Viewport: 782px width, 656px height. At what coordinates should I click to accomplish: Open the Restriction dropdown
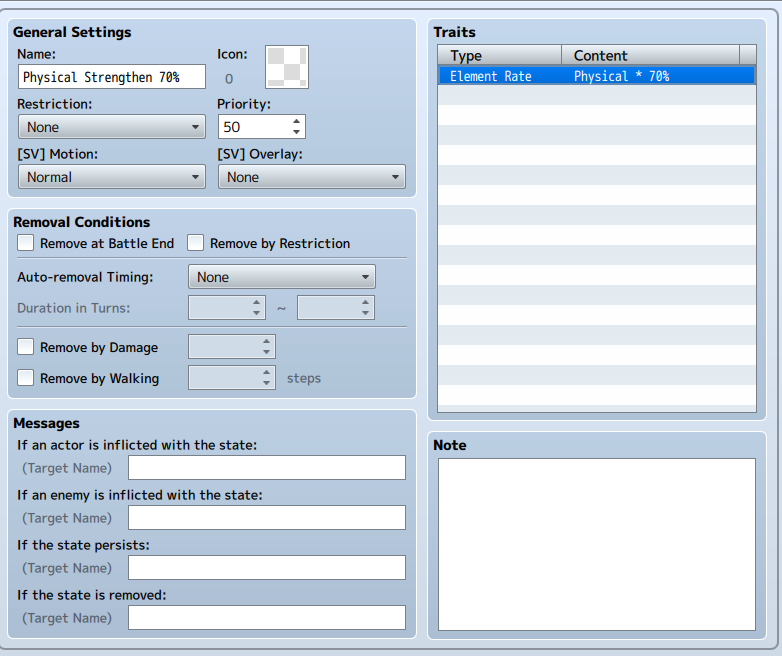tap(112, 127)
